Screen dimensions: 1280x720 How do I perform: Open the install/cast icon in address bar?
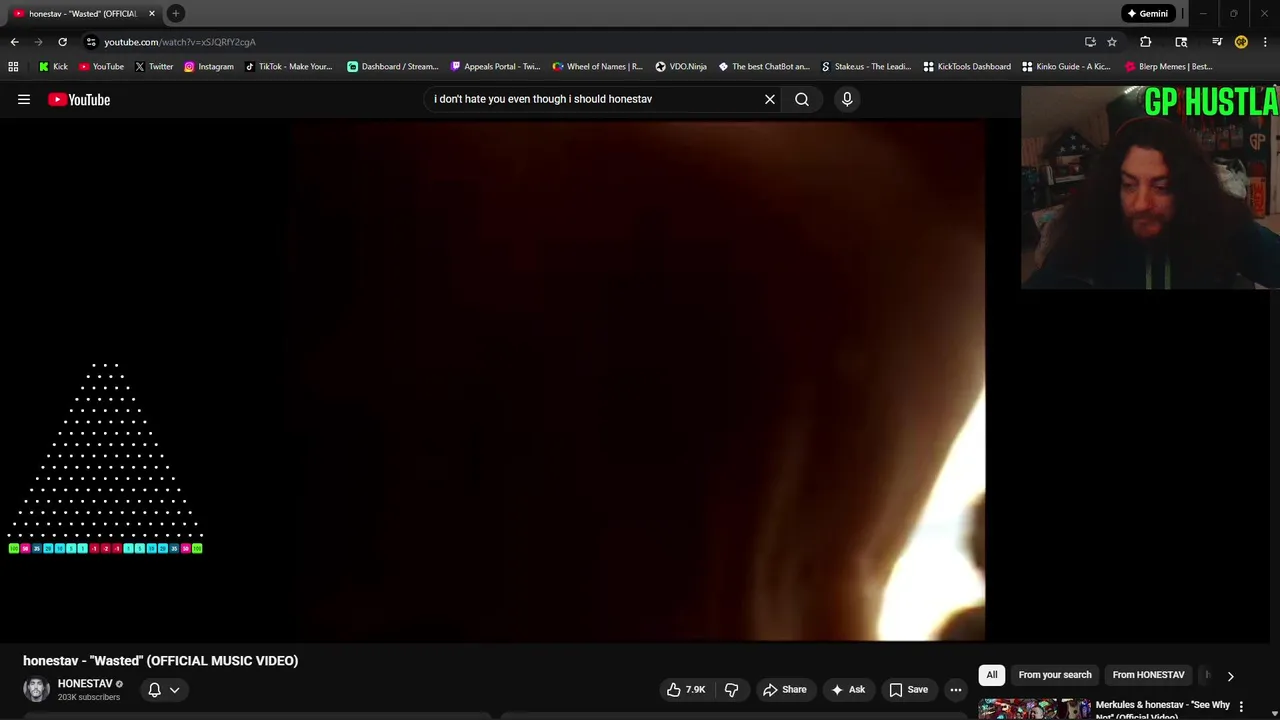[x=1090, y=42]
